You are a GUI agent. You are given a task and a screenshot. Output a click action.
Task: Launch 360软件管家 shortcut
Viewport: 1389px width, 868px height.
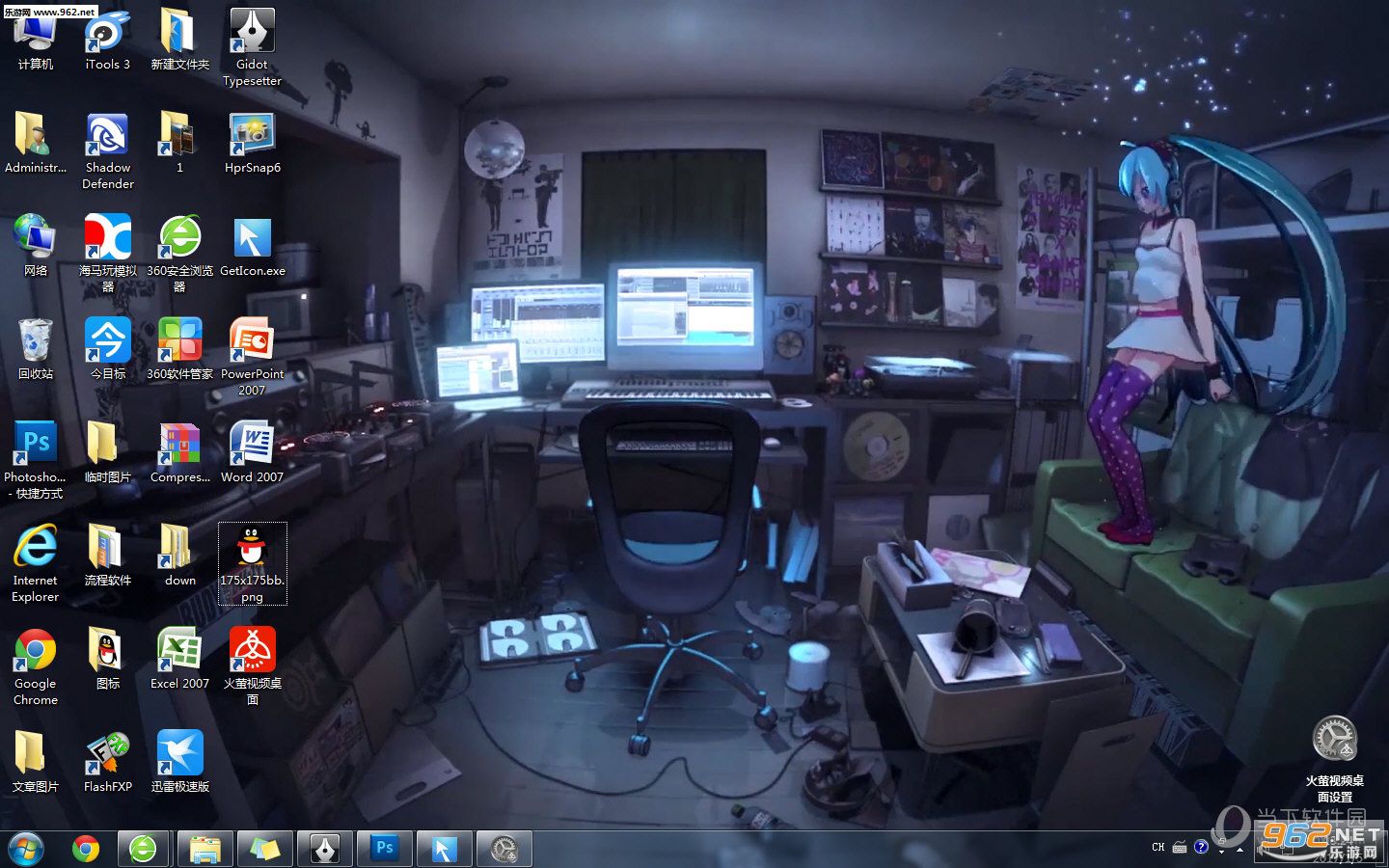pos(179,349)
